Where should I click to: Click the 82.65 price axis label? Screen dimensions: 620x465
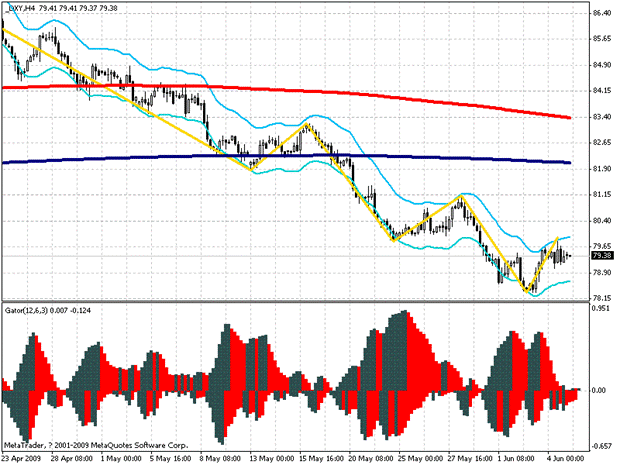pos(602,142)
